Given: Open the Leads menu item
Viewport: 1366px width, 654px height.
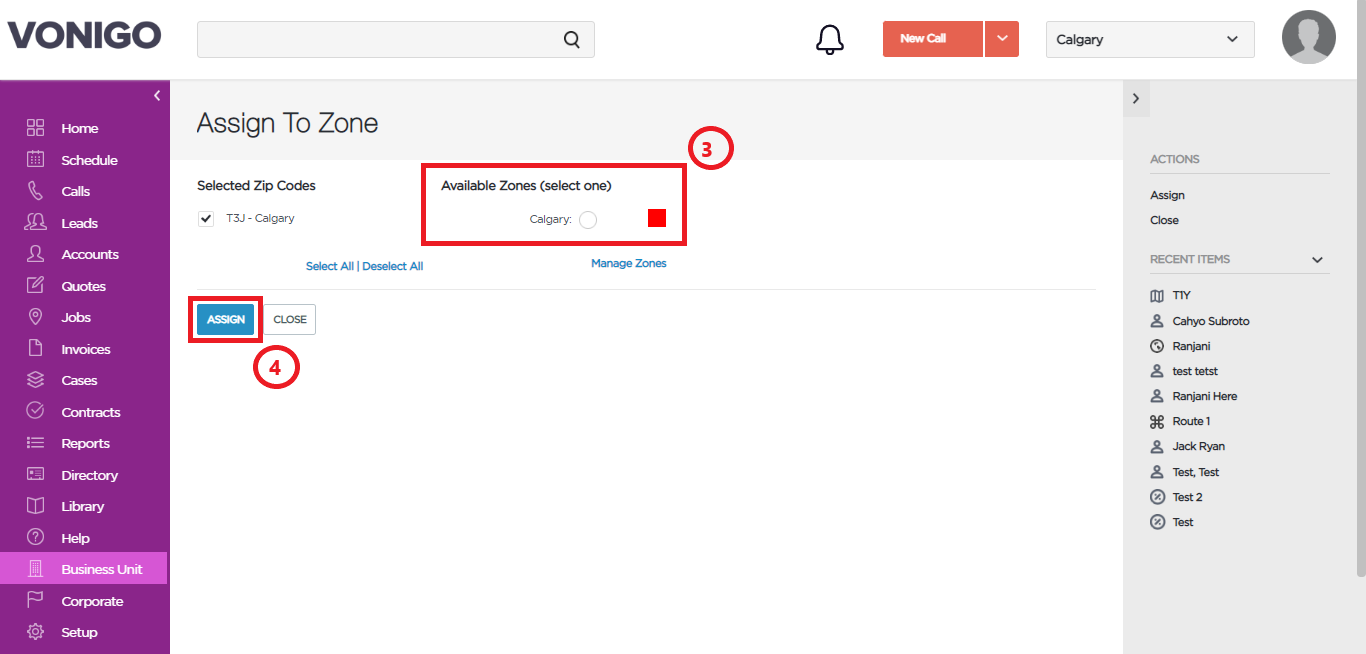Looking at the screenshot, I should [x=80, y=223].
